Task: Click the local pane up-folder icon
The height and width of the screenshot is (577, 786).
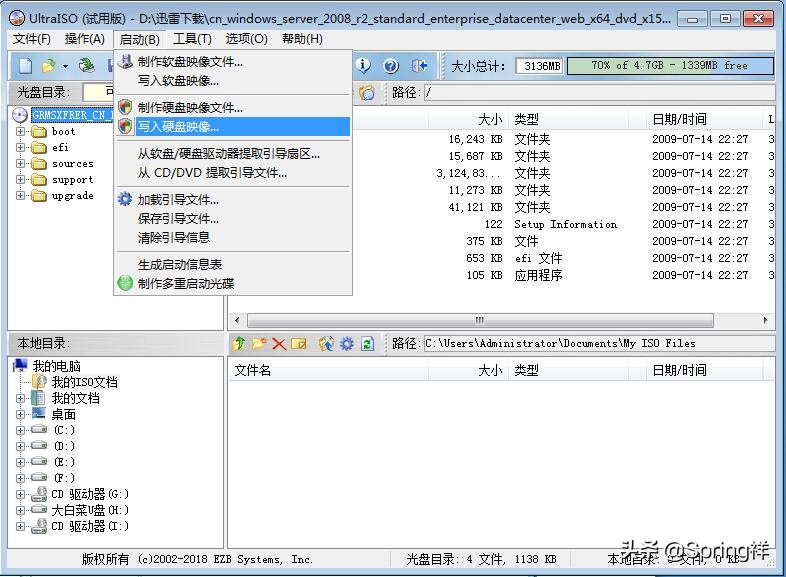Action: 239,343
